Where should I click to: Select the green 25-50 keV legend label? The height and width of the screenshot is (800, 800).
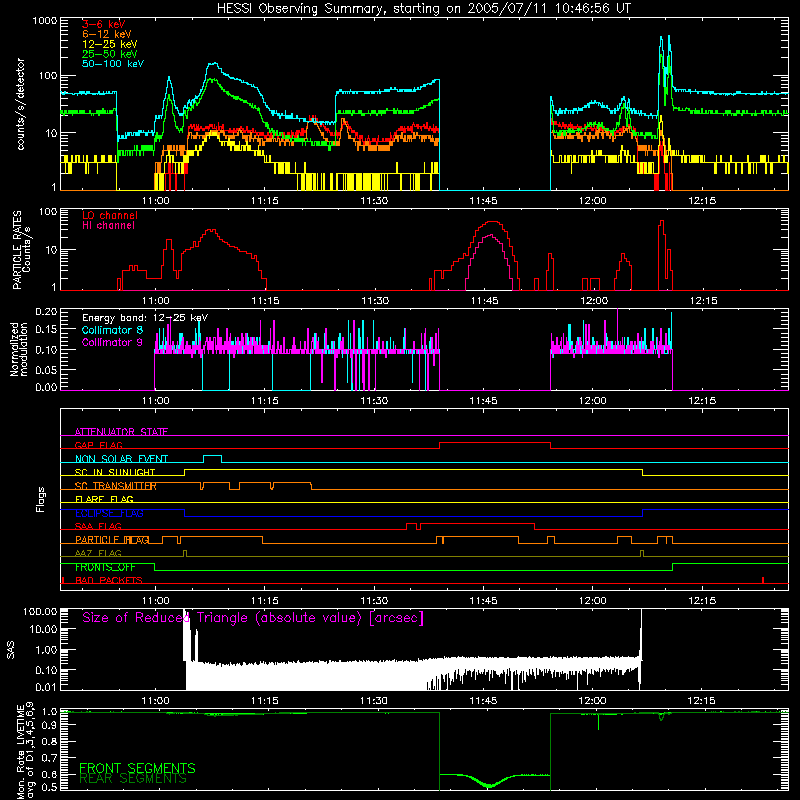point(110,54)
